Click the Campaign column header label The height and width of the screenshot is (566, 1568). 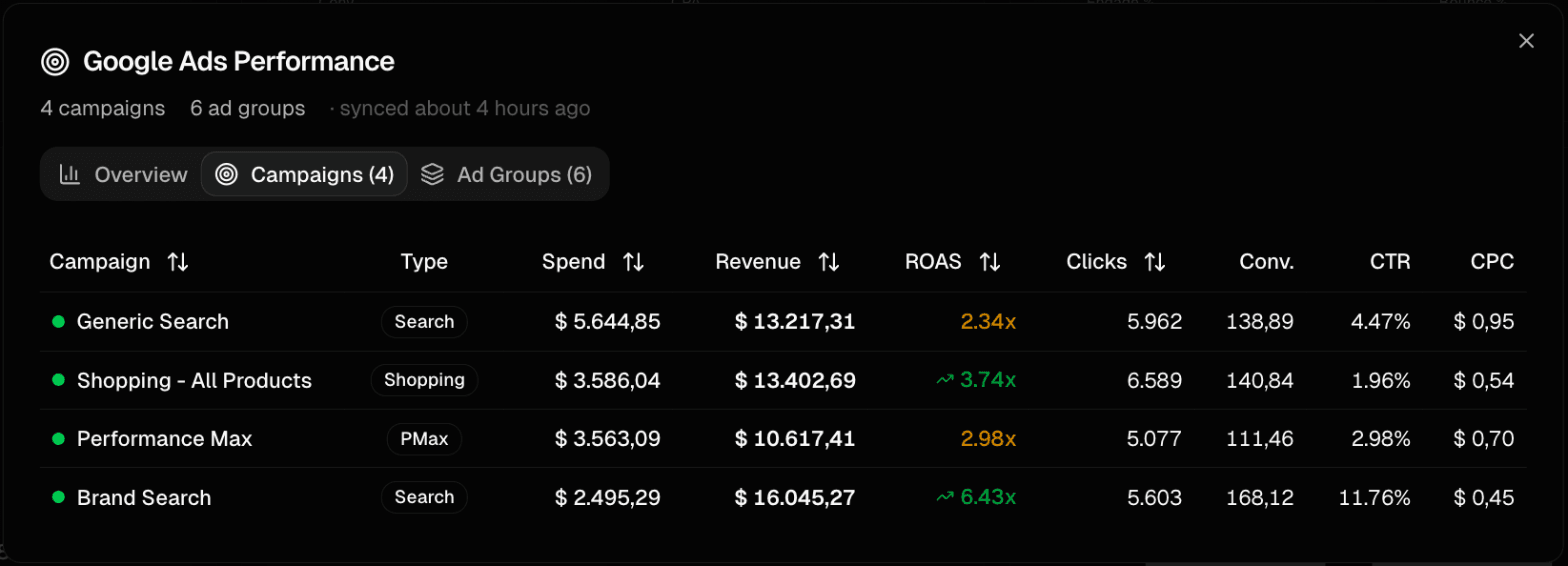100,262
